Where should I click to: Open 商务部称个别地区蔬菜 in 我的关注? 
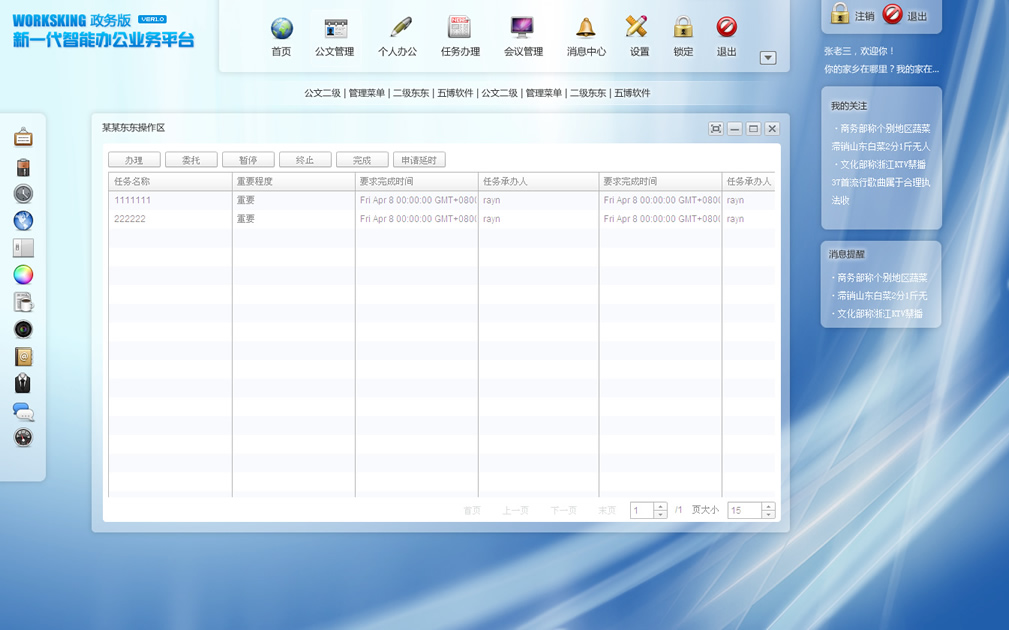[885, 129]
